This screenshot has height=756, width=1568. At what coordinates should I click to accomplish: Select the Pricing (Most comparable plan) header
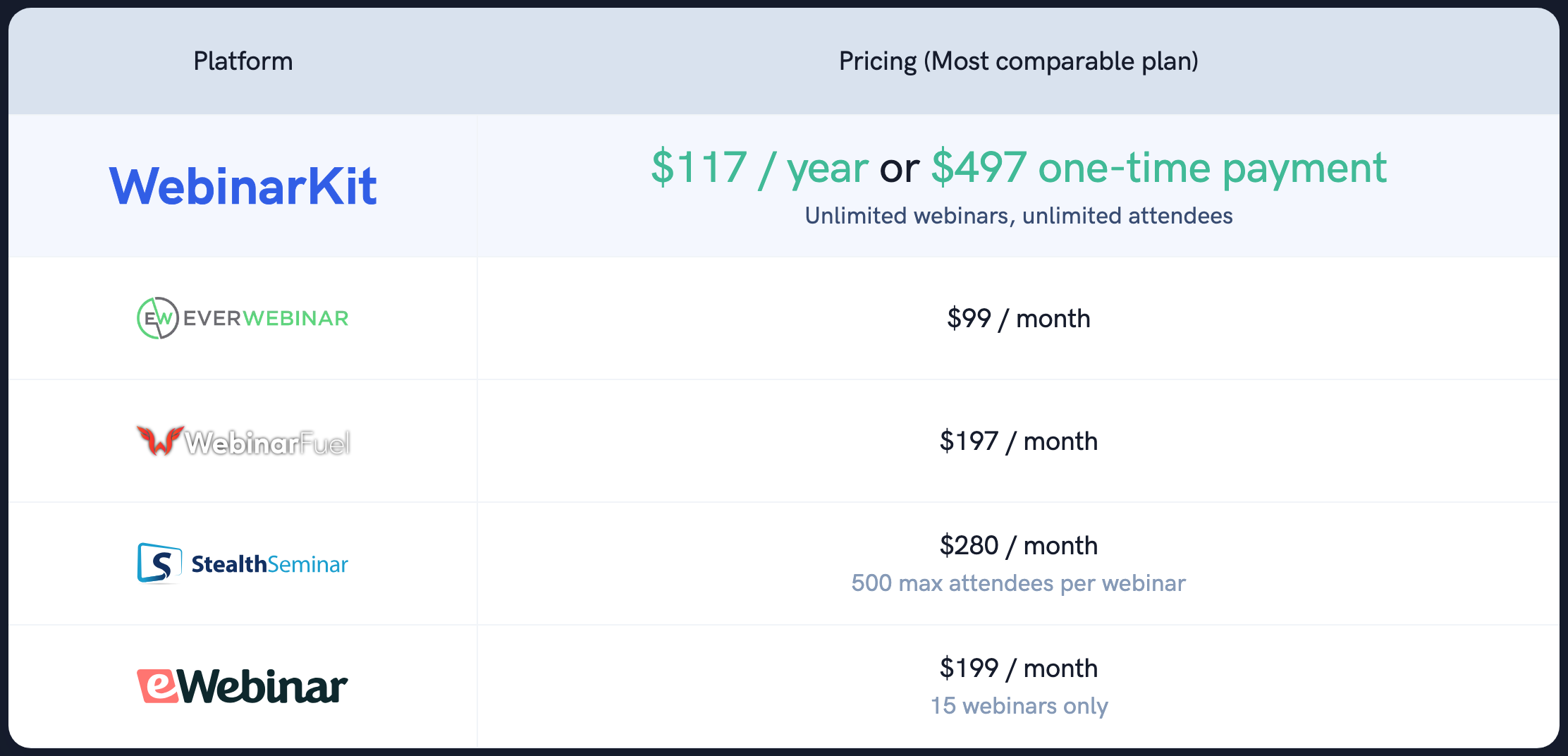[x=1019, y=61]
